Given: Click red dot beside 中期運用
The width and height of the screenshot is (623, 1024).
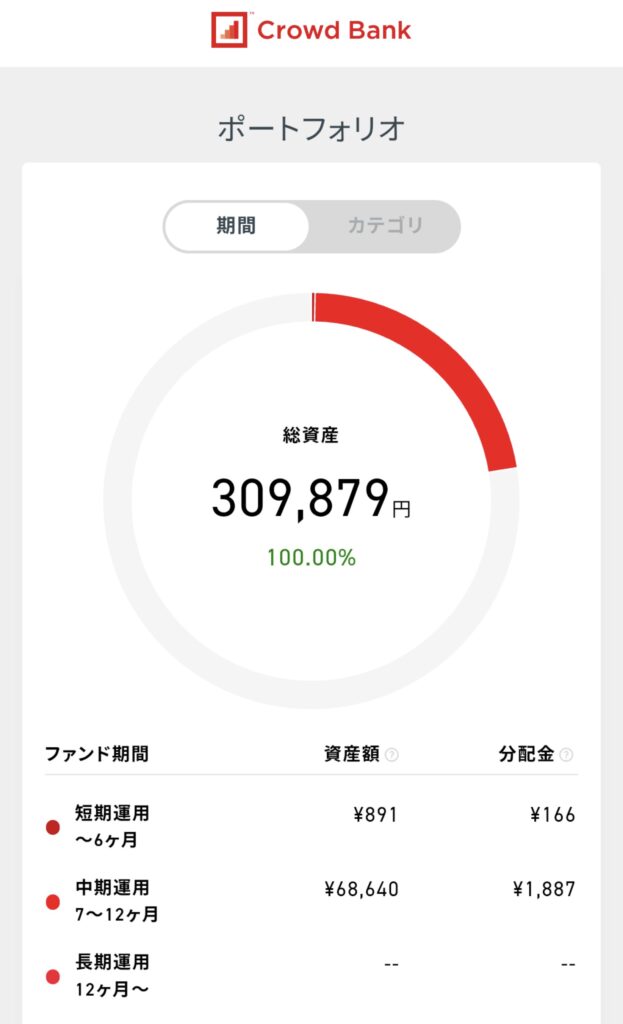Looking at the screenshot, I should (x=53, y=902).
